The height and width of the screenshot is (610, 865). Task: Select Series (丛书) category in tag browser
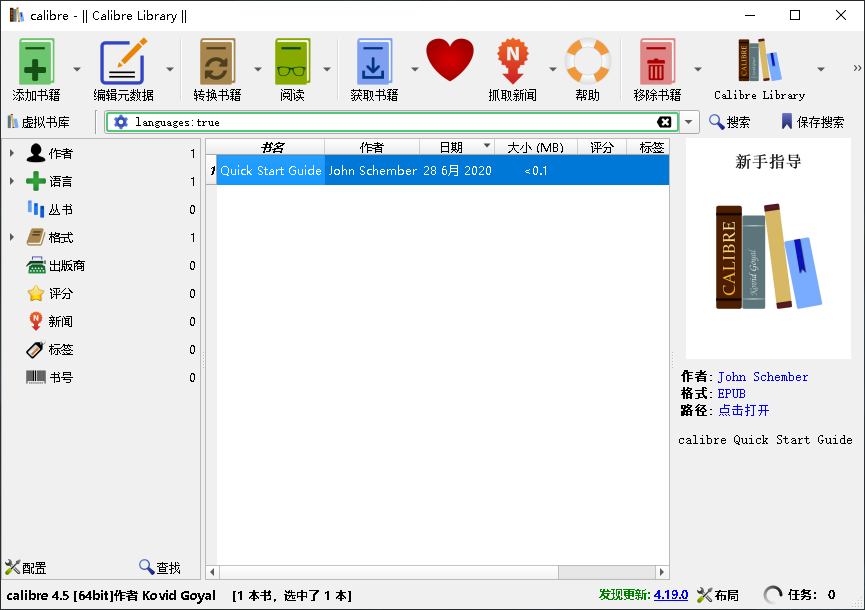pyautogui.click(x=60, y=210)
